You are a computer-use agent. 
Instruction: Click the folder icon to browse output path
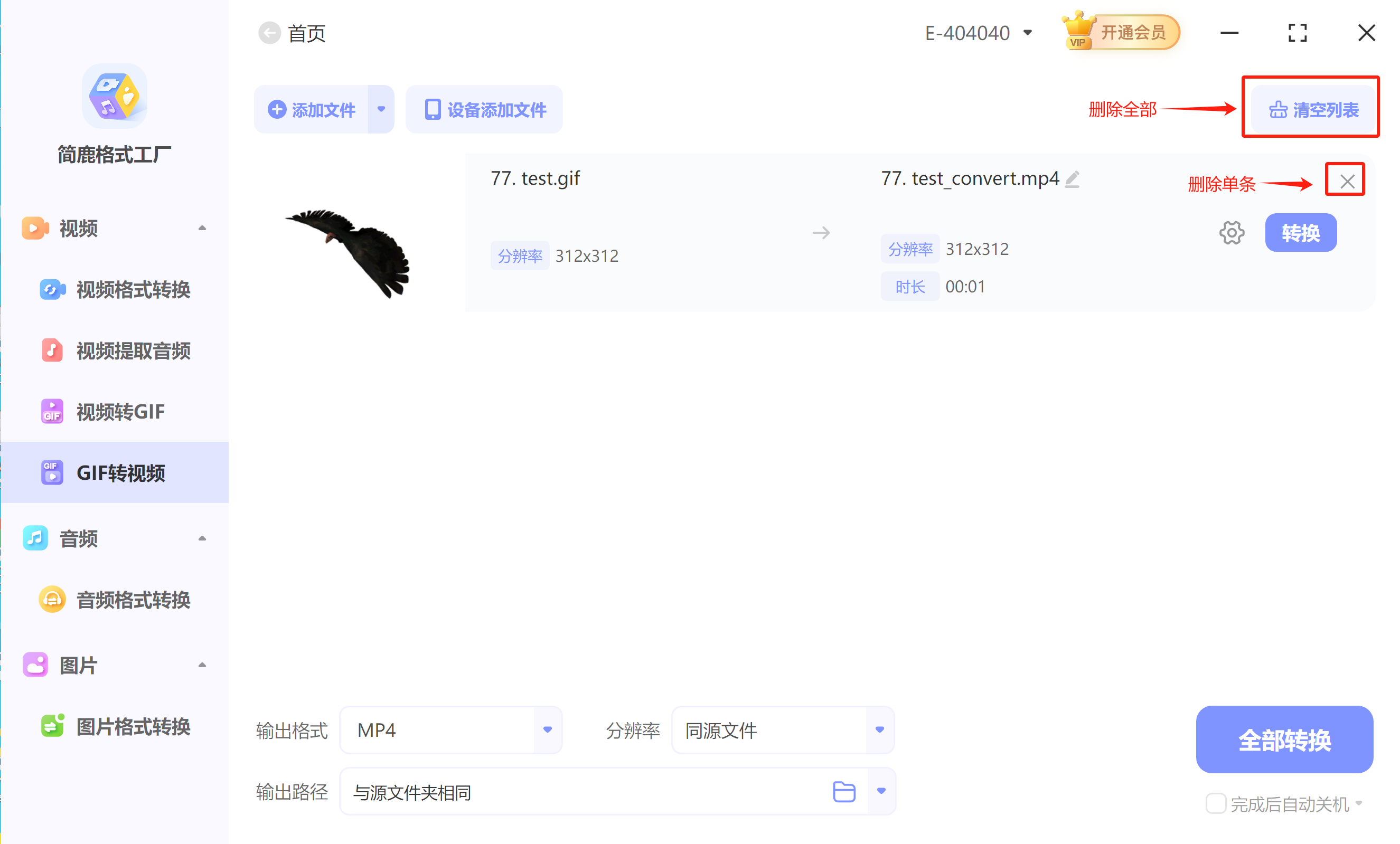844,791
